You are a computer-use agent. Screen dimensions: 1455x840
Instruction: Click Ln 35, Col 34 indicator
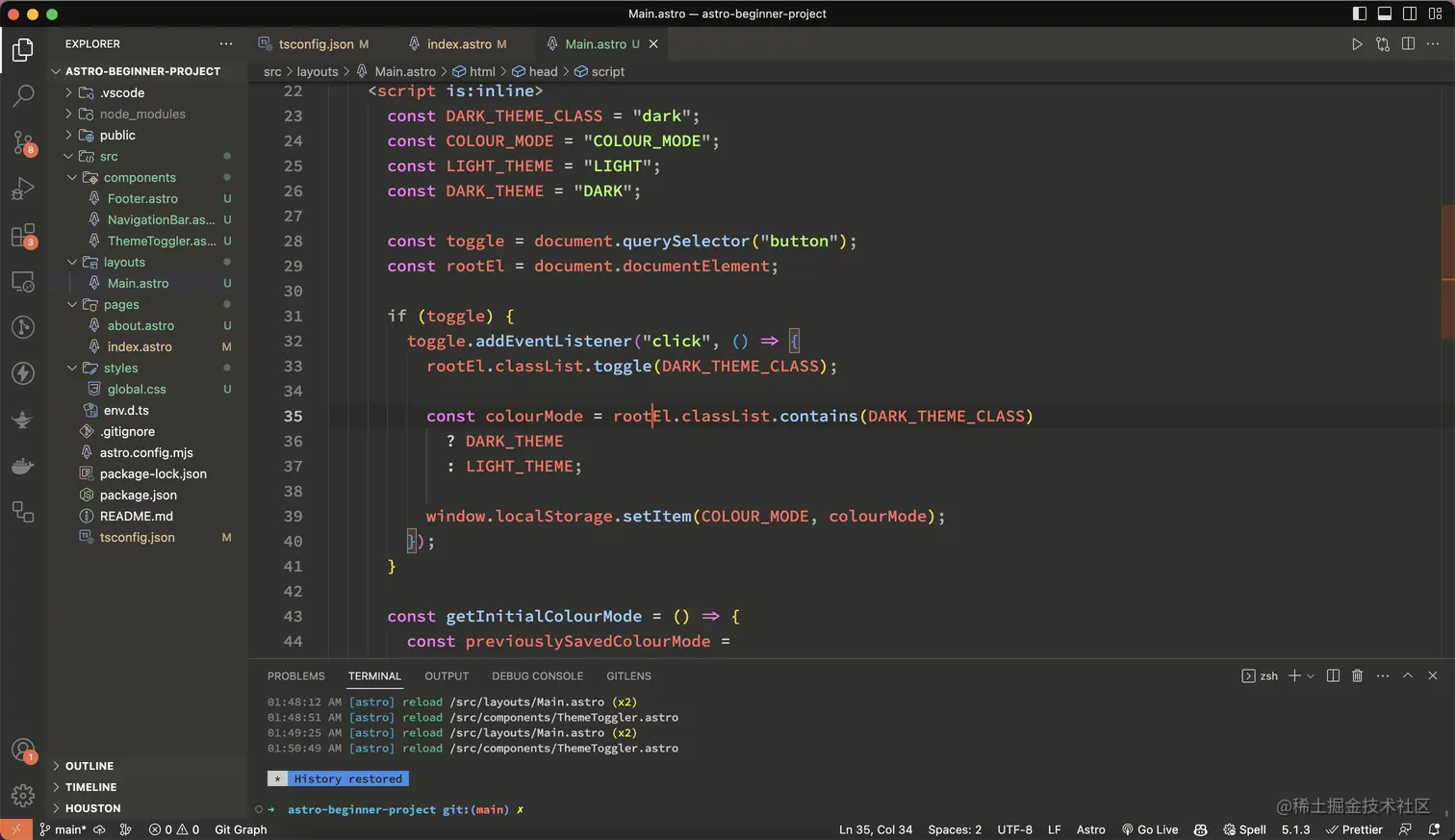[876, 829]
